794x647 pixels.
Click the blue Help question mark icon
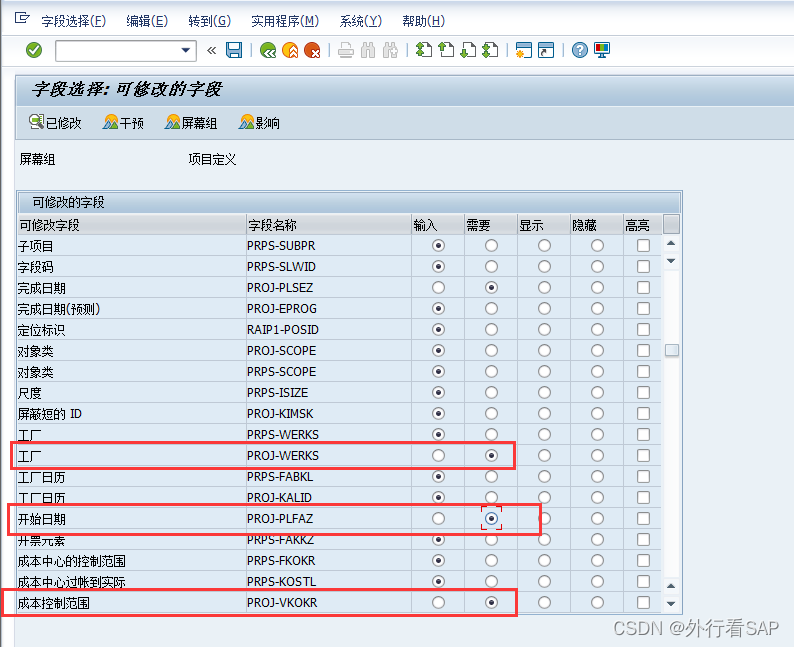580,50
